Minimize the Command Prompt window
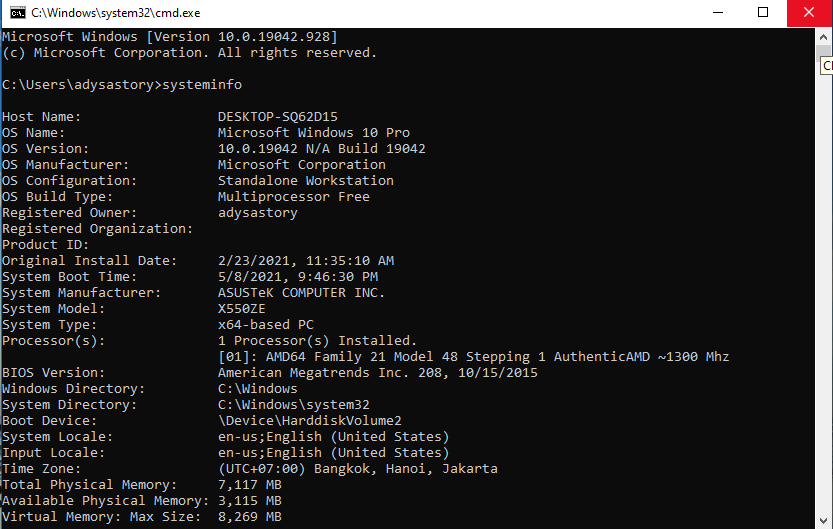 (x=716, y=13)
